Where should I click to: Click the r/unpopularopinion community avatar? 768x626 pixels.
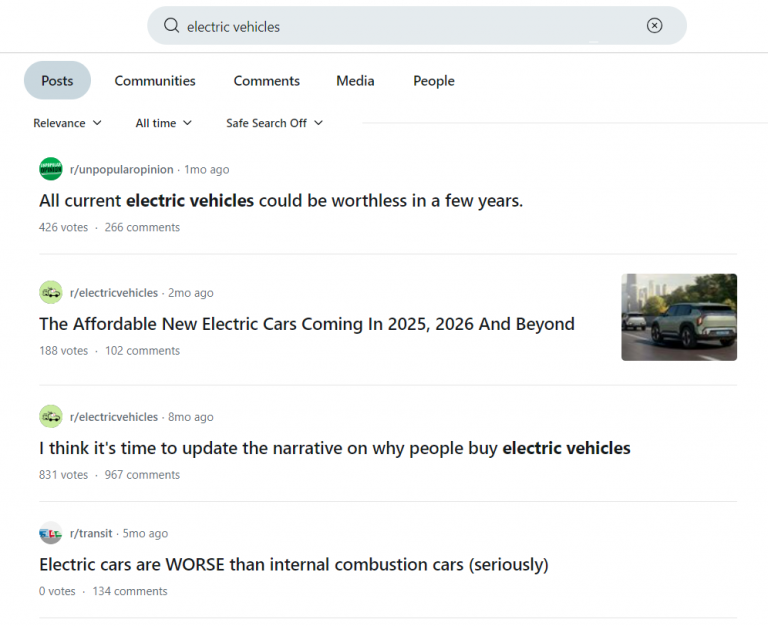pos(51,169)
